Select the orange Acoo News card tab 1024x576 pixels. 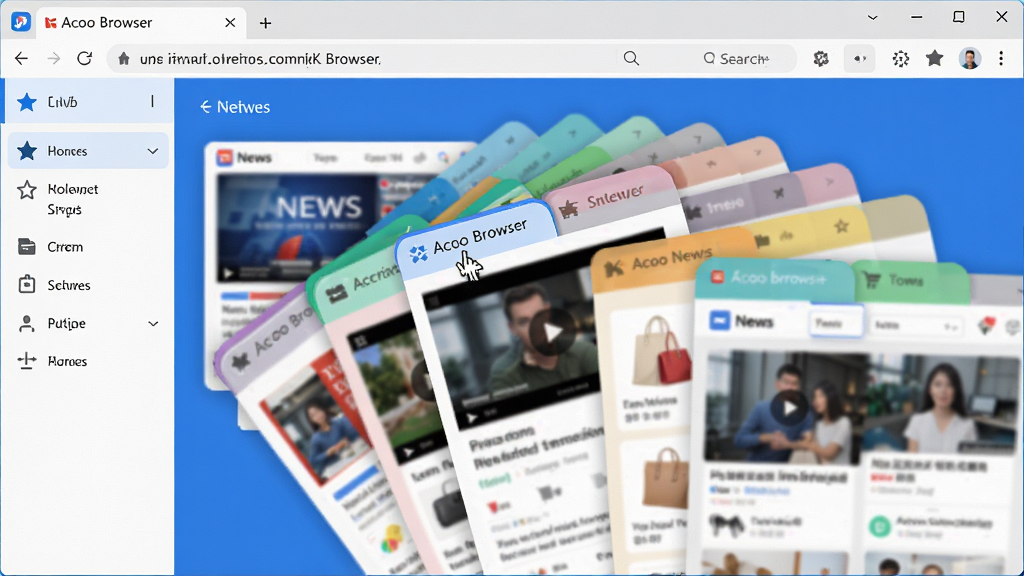pos(671,260)
